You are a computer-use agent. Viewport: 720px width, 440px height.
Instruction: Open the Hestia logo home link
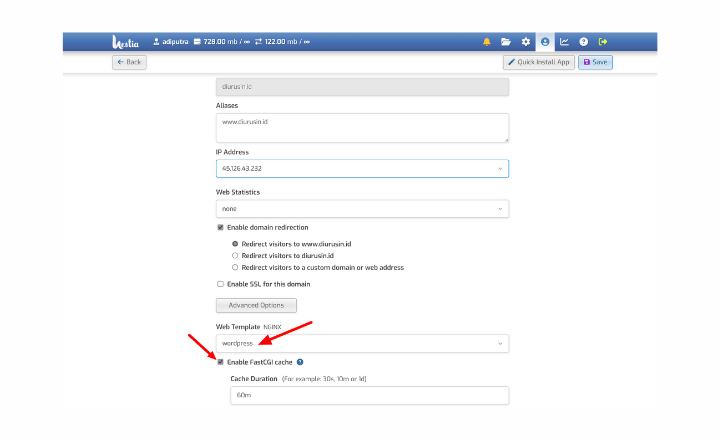click(x=125, y=42)
